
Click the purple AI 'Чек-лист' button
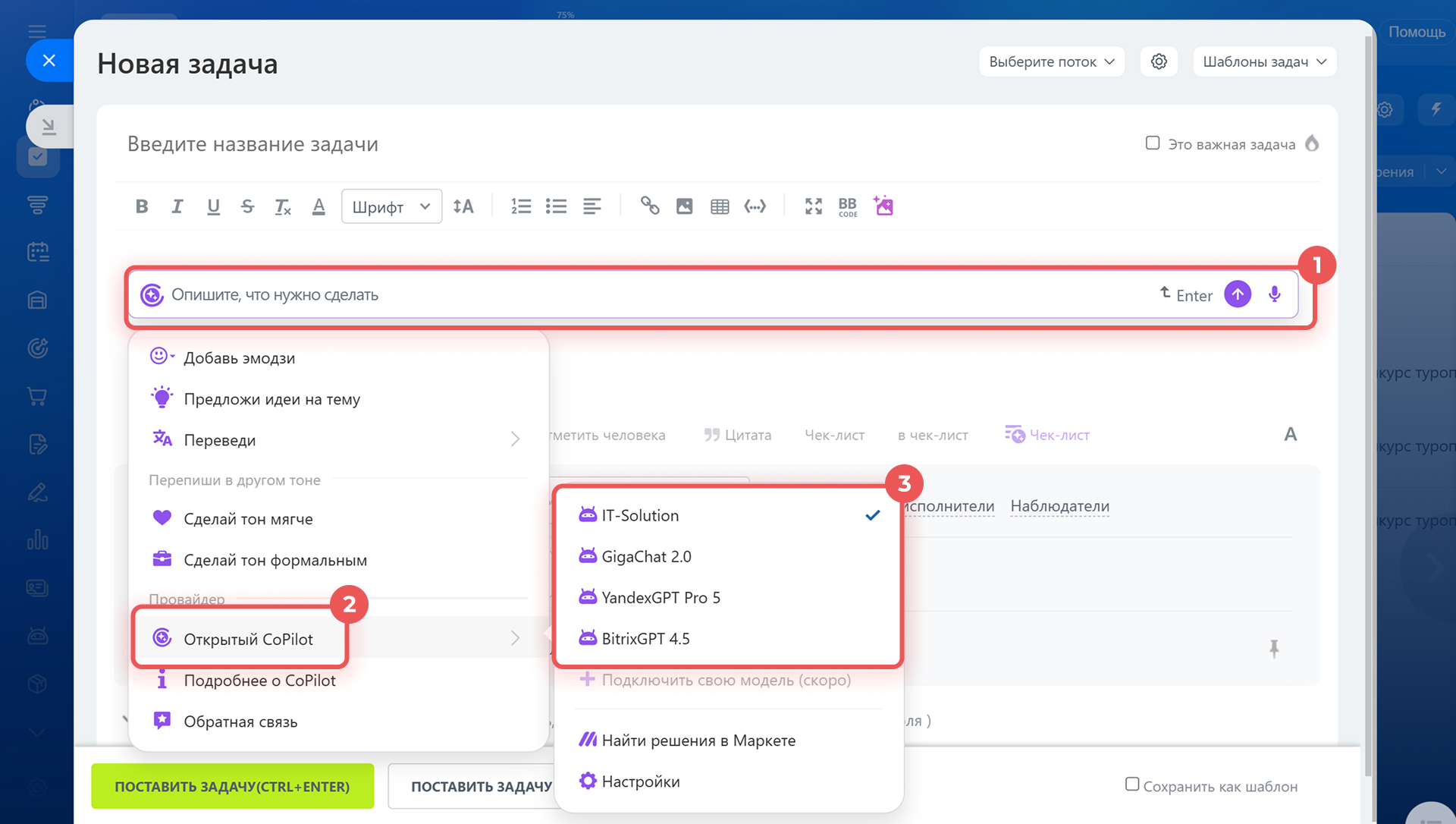point(1047,435)
